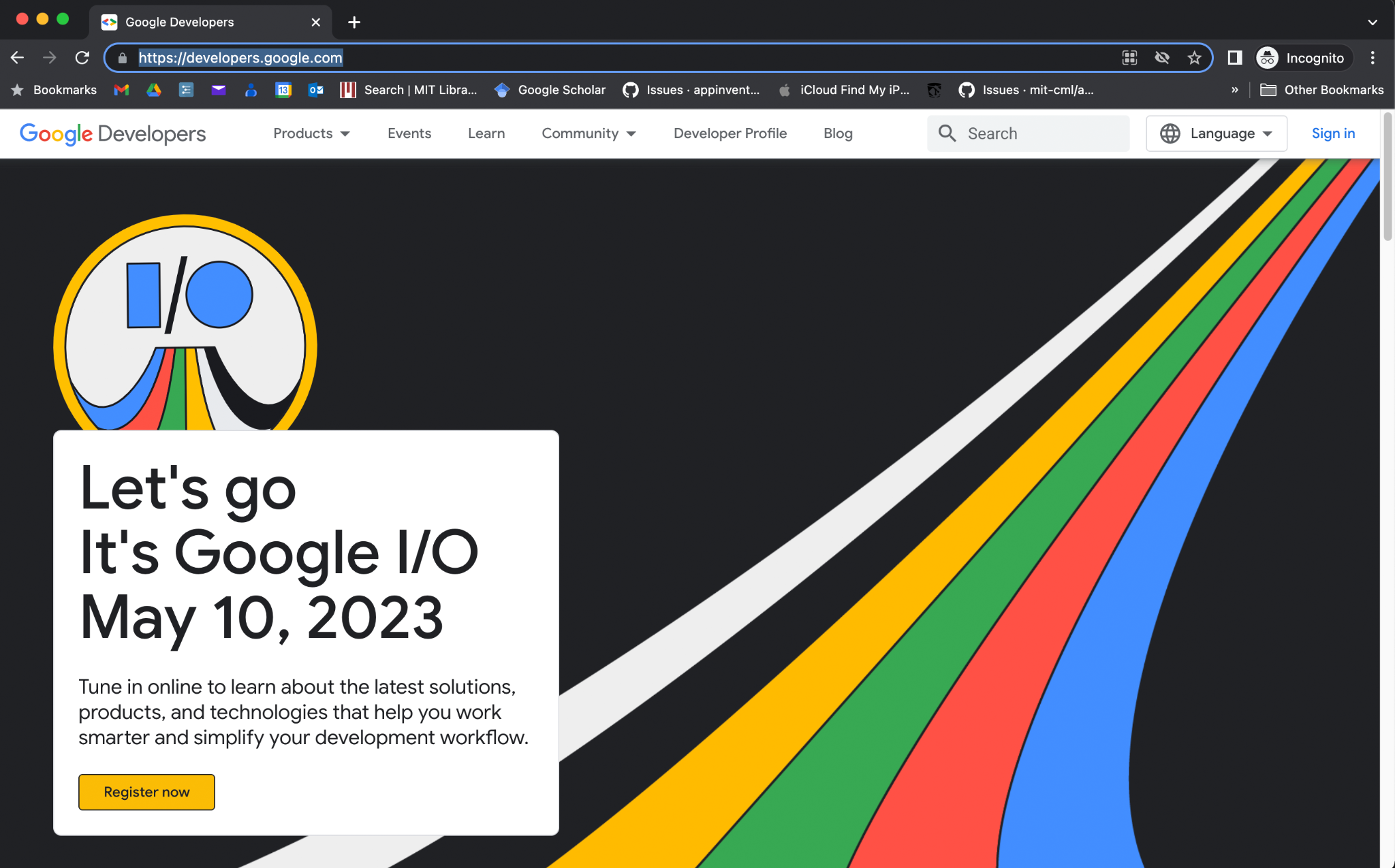Toggle the browser side panel
Viewport: 1395px width, 868px height.
pyautogui.click(x=1234, y=58)
